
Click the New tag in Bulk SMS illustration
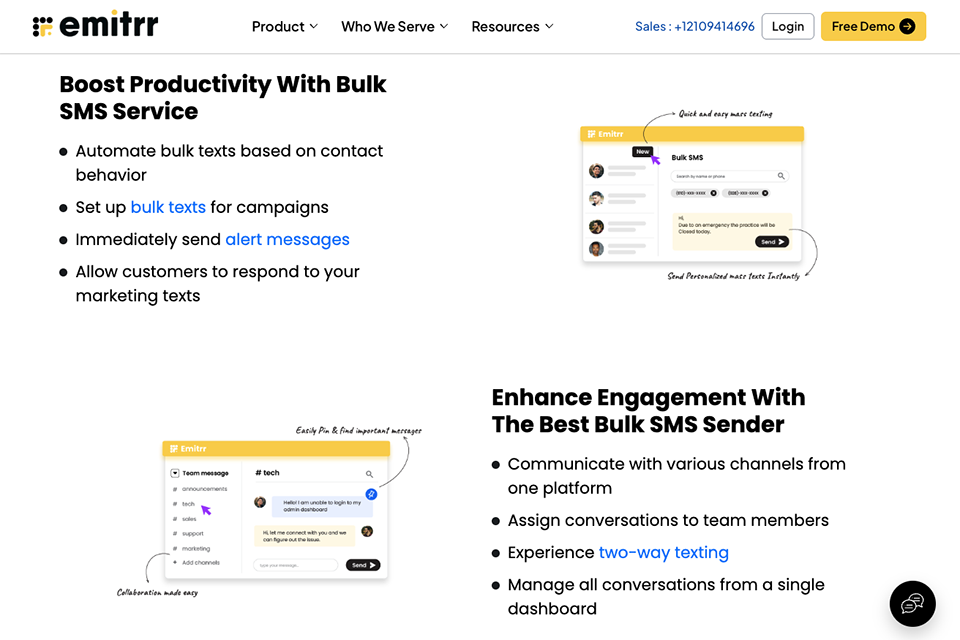[x=642, y=151]
